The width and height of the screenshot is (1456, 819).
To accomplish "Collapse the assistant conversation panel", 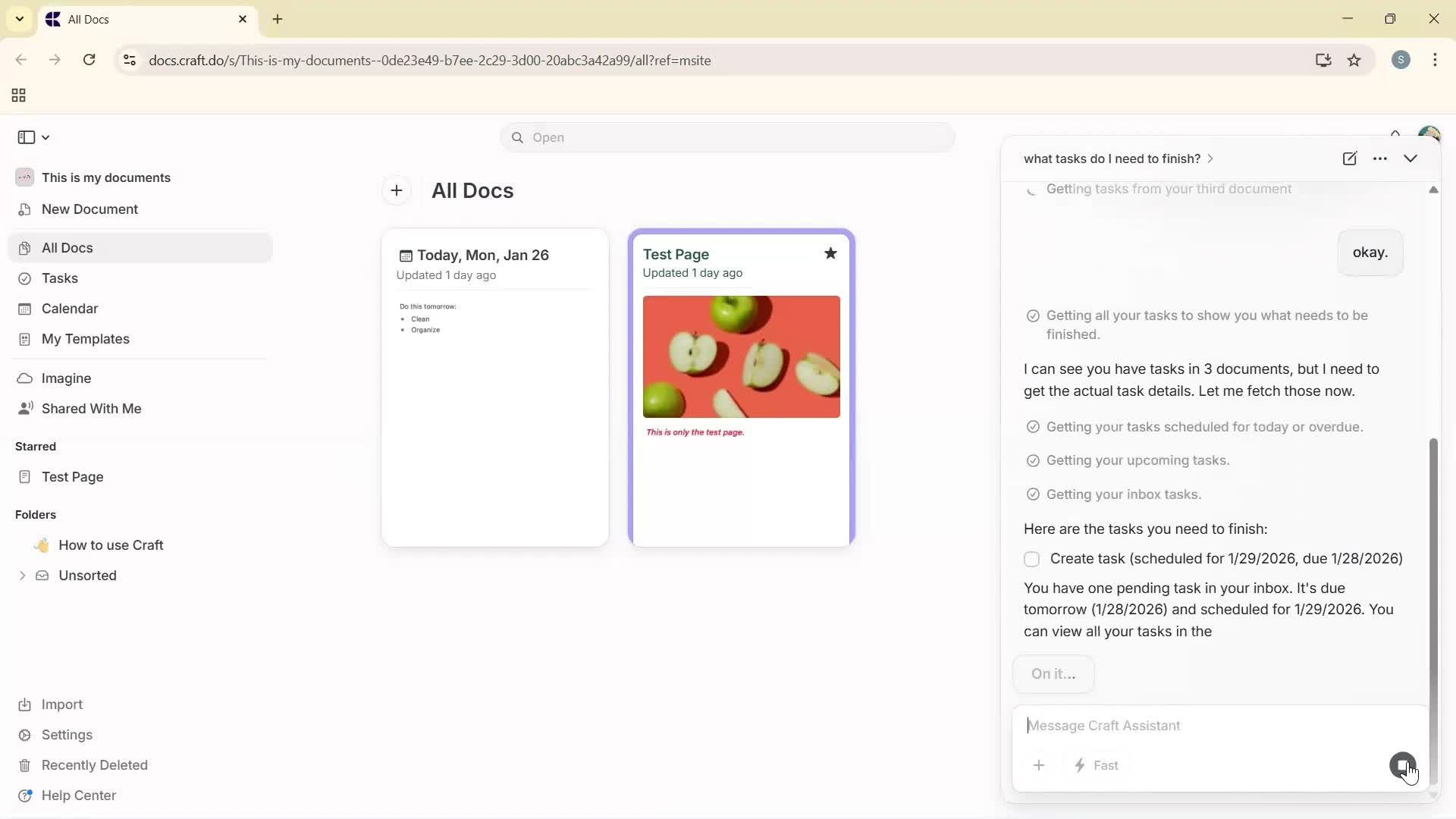I will pos(1411,158).
